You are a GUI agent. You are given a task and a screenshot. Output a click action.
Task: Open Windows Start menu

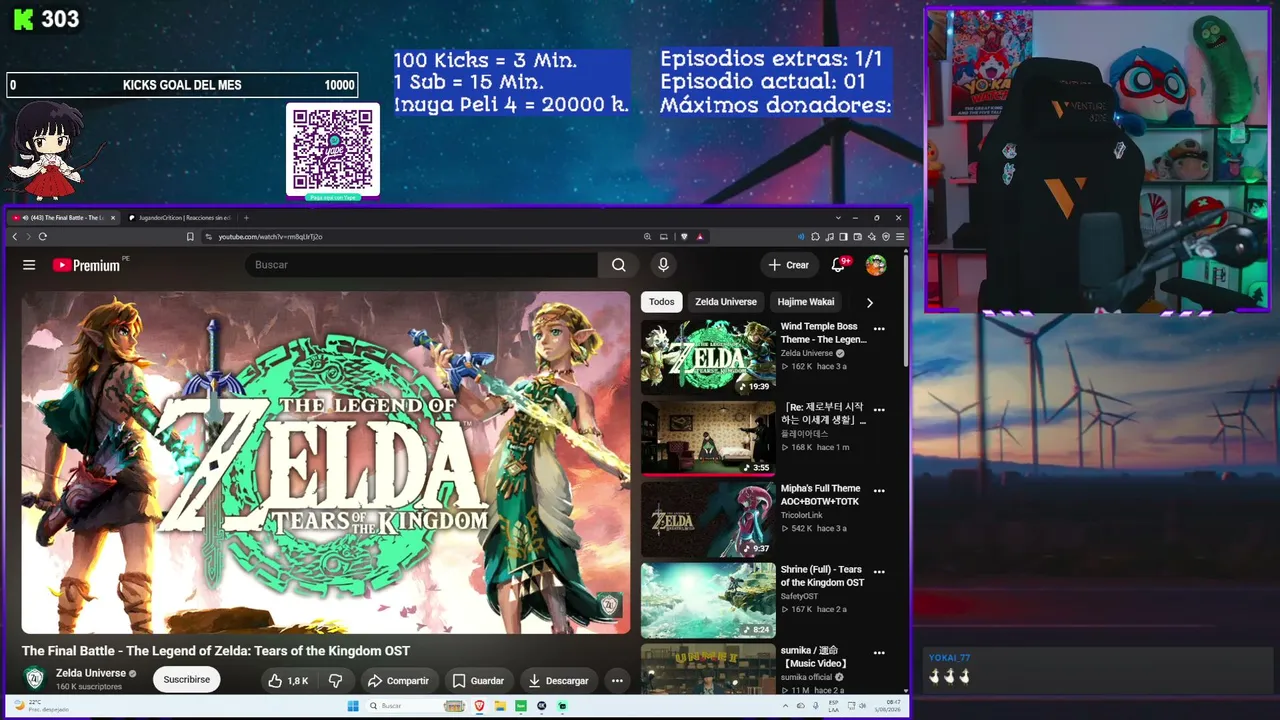[352, 706]
